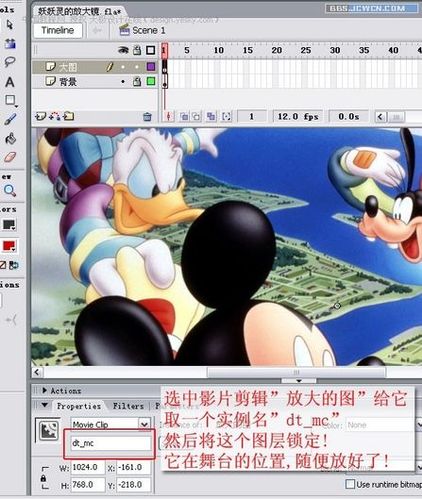Viewport: 422px width, 499px height.
Task: Click purple outline color of 大图
Action: pyautogui.click(x=151, y=67)
